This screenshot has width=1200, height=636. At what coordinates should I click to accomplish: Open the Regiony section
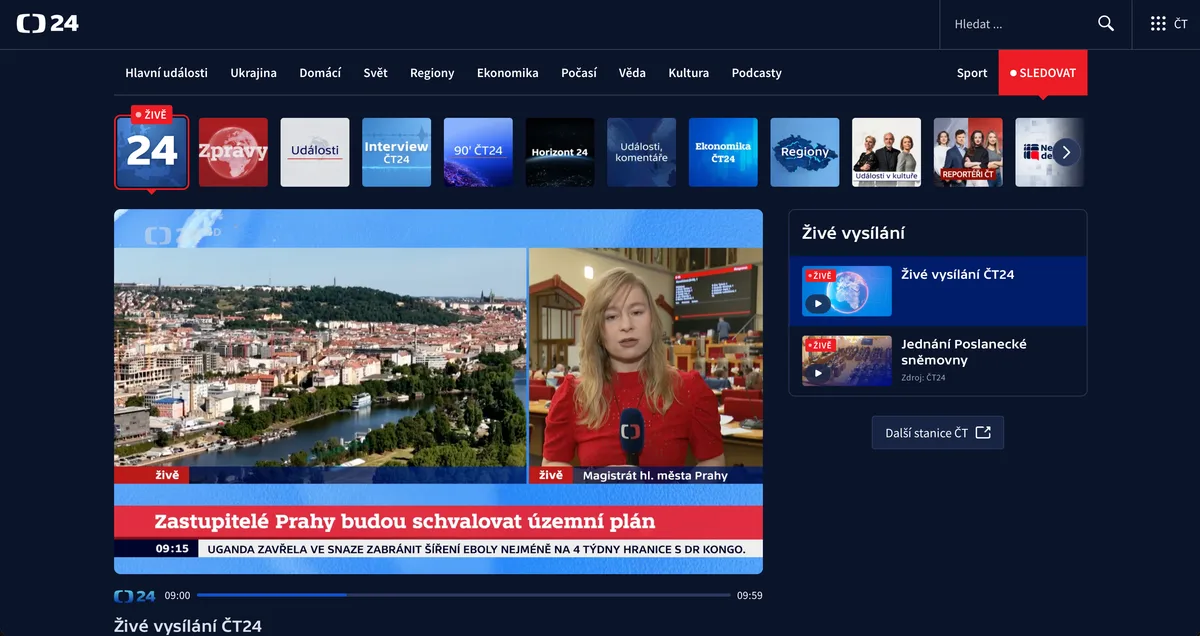point(432,73)
